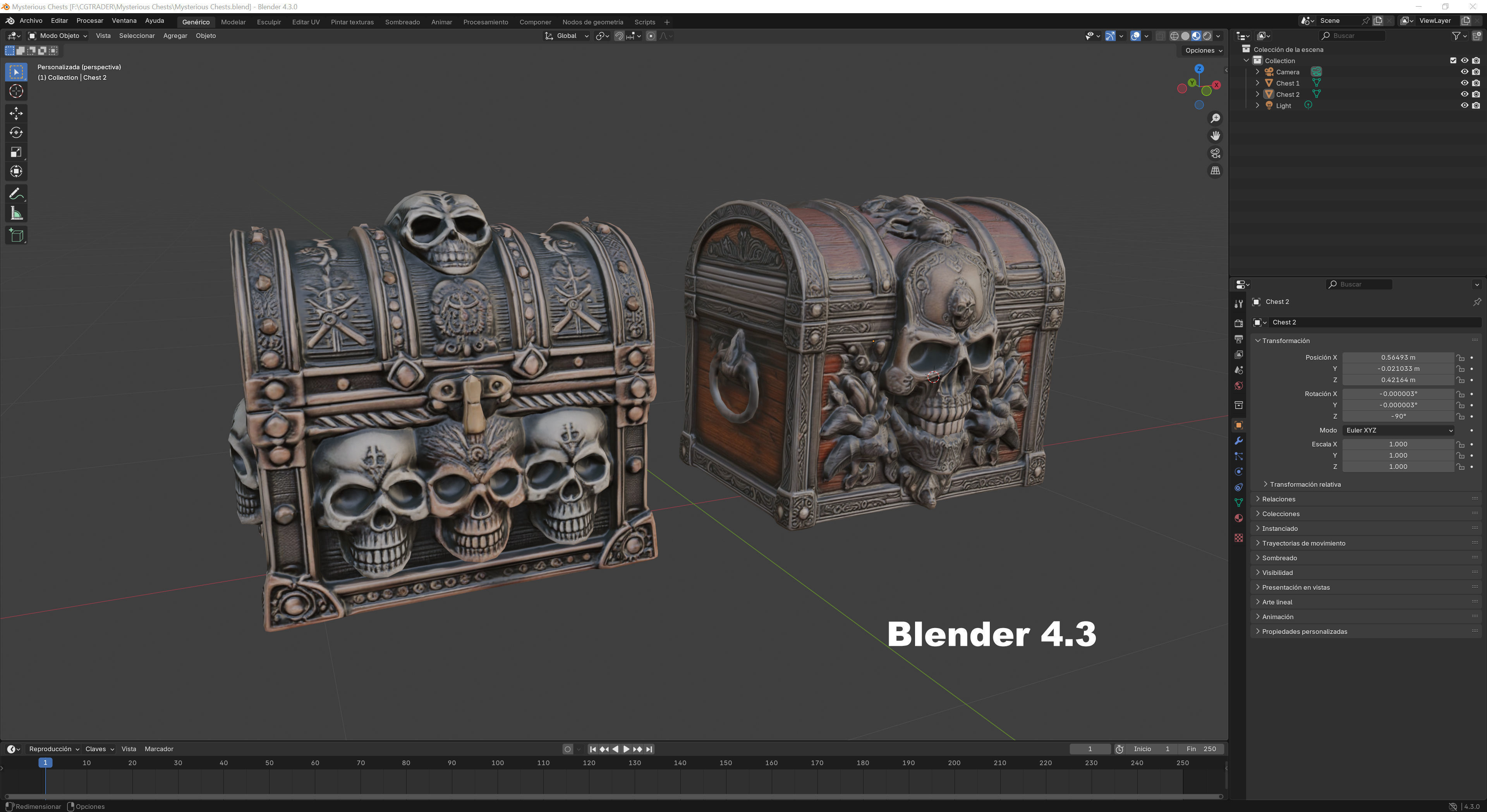
Task: Click the viewport zoom magnifier icon
Action: pos(1215,118)
